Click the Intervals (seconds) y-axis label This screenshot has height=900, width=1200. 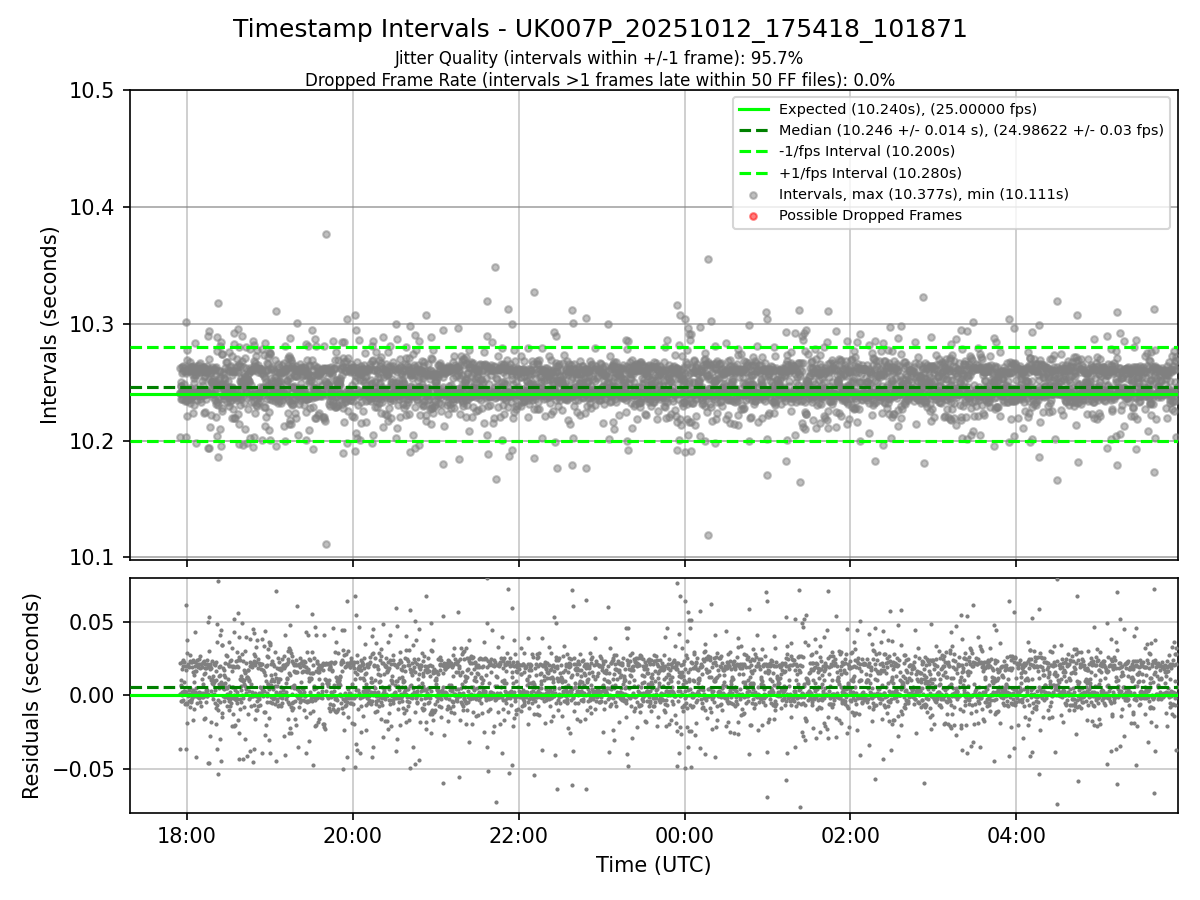50,324
